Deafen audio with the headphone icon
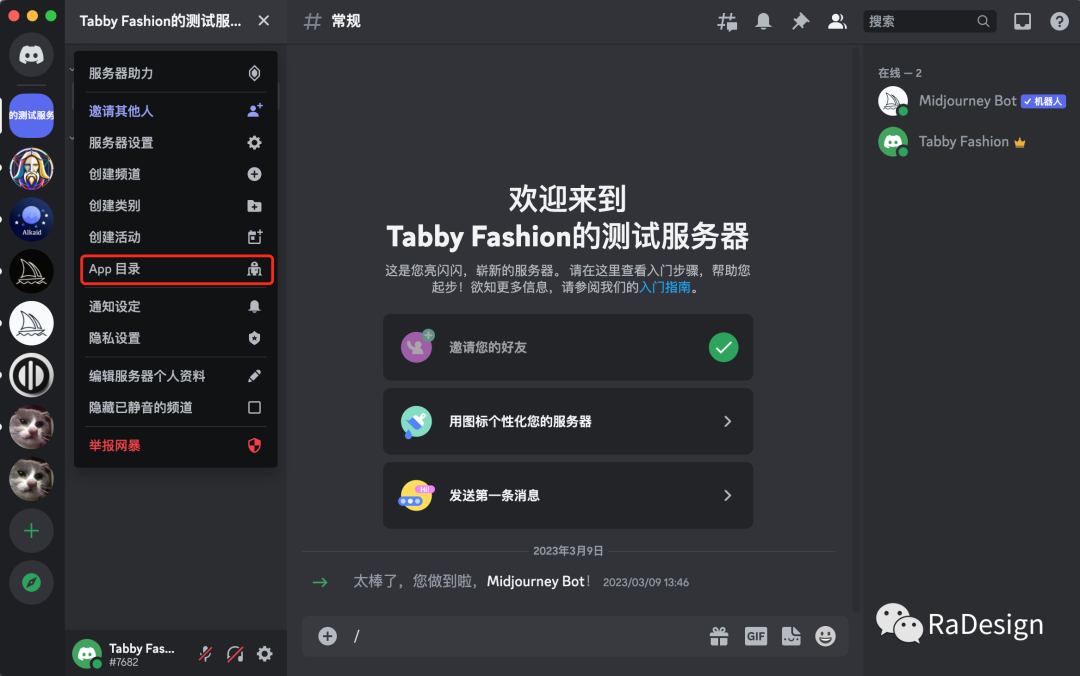This screenshot has height=676, width=1080. click(x=235, y=653)
